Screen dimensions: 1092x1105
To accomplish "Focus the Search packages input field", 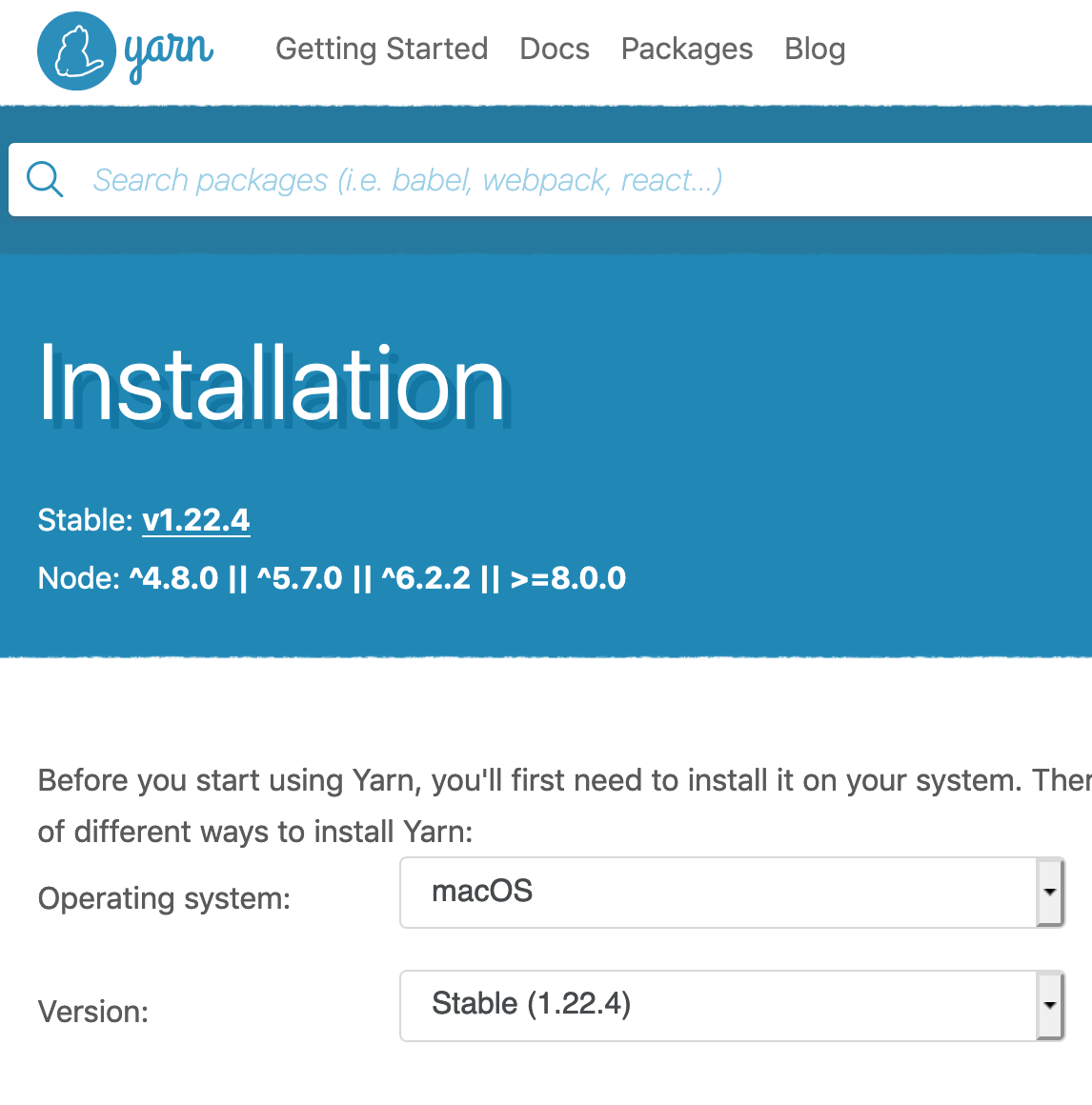I will pyautogui.click(x=550, y=180).
